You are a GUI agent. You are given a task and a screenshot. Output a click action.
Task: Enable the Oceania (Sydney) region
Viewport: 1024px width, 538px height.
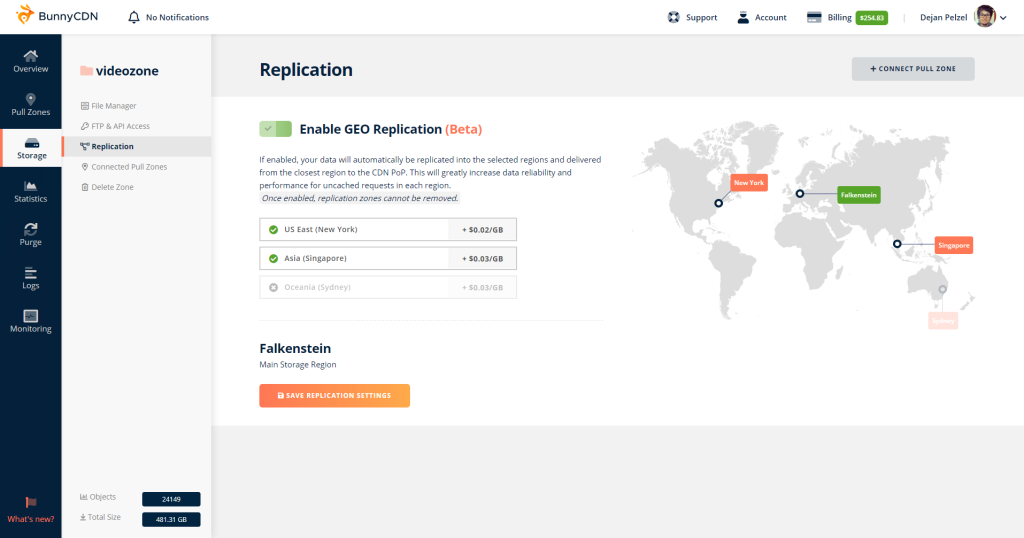pyautogui.click(x=273, y=287)
